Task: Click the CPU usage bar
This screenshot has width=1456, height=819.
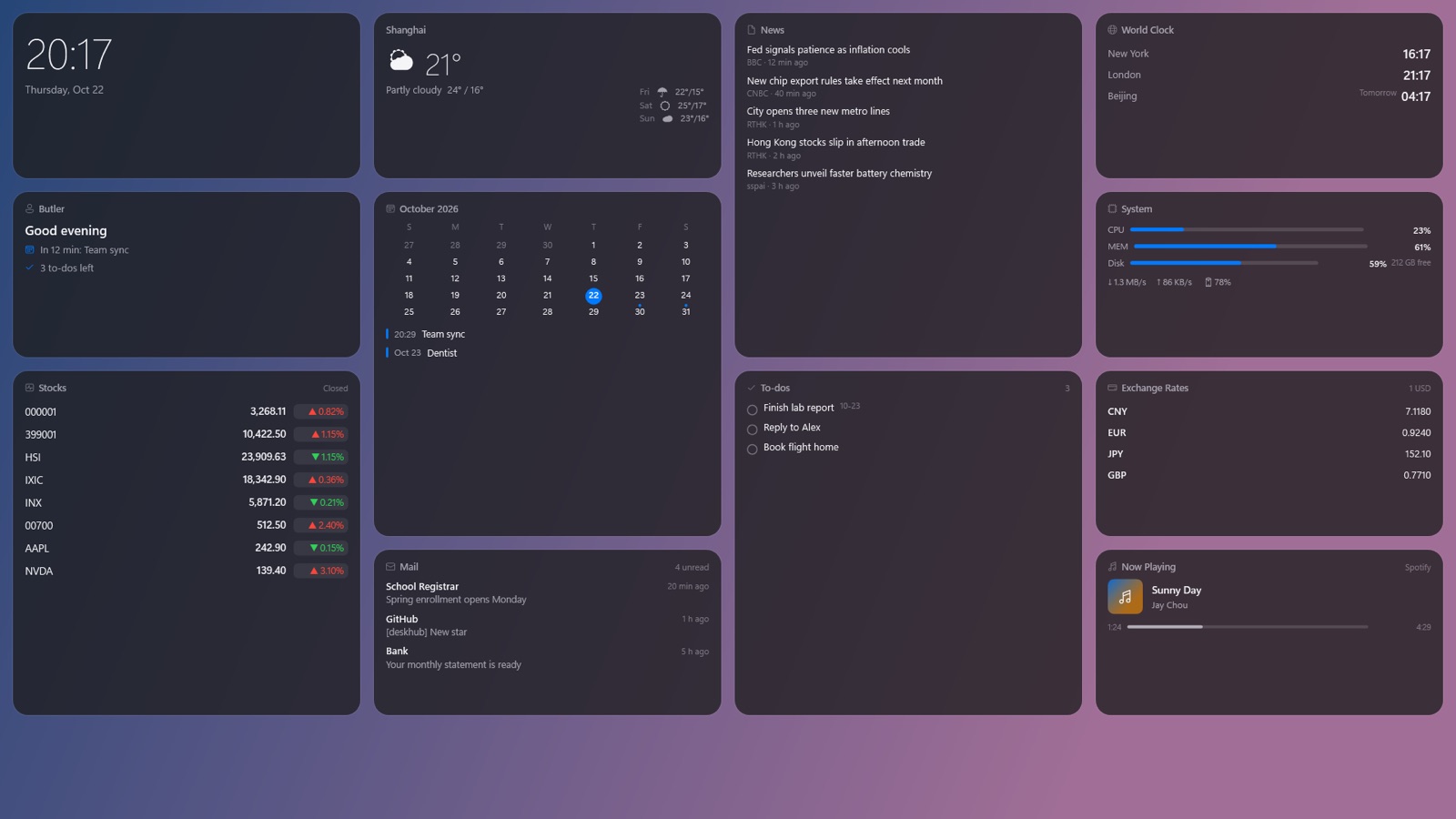Action: click(x=1247, y=229)
